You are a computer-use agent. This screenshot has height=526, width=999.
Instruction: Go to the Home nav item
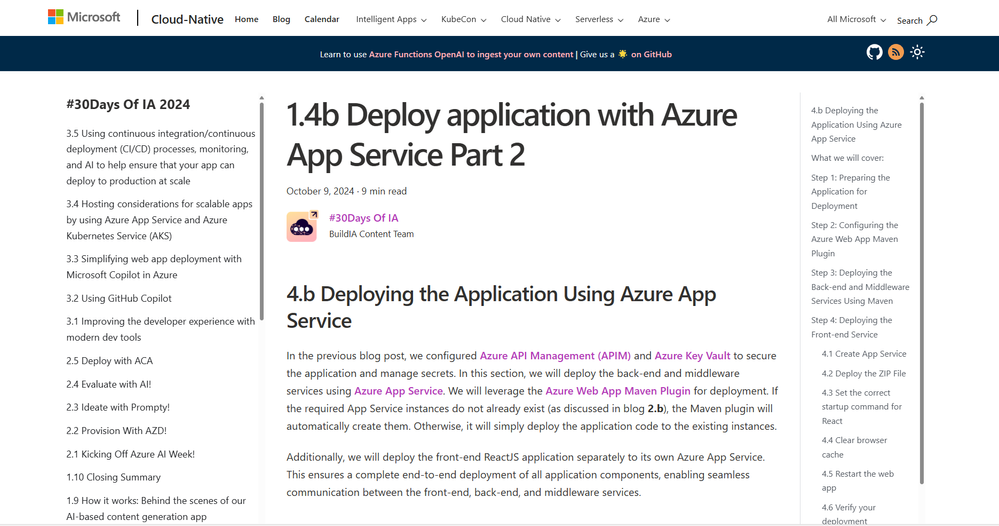click(x=247, y=19)
